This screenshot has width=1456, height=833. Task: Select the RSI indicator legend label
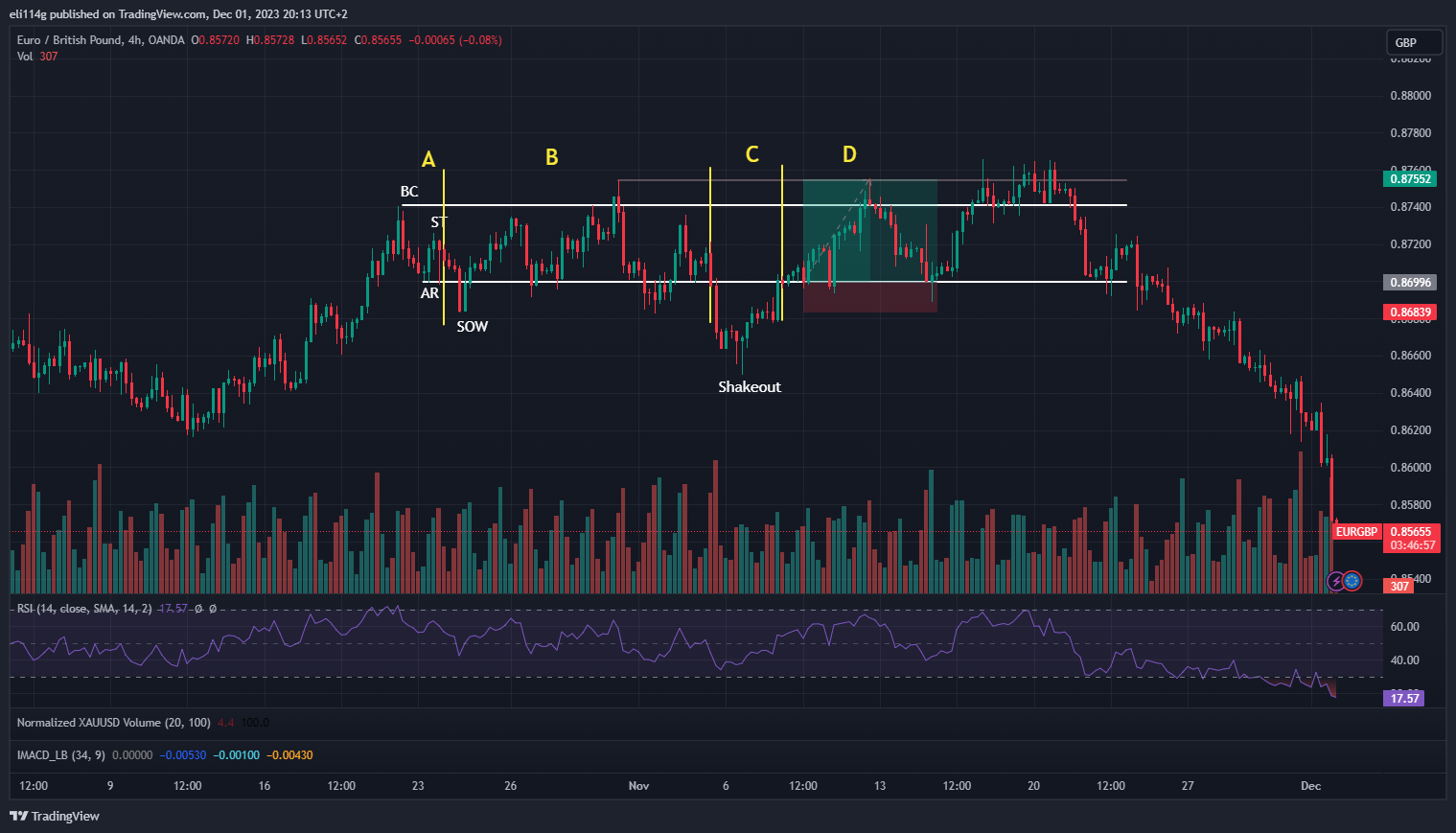pyautogui.click(x=84, y=609)
